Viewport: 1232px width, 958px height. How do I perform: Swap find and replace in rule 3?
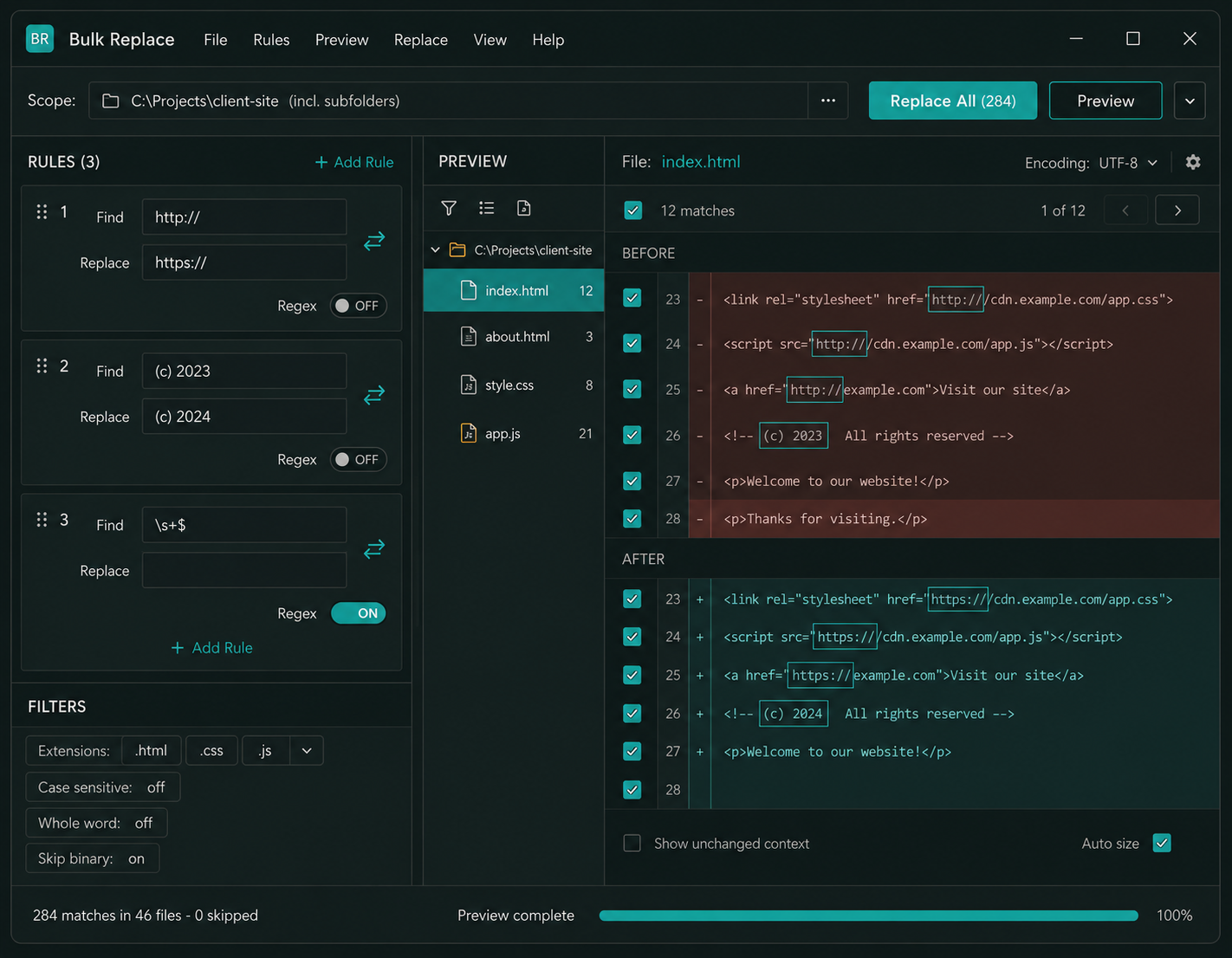point(374,549)
